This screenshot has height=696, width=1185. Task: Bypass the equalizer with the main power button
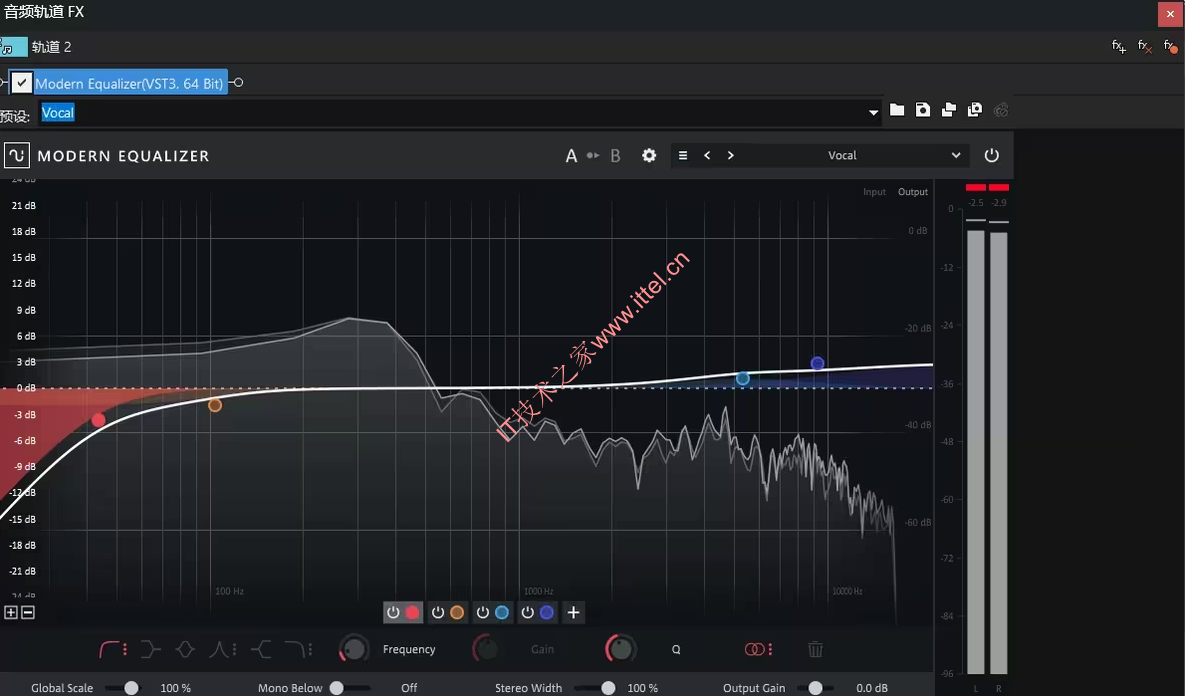point(991,155)
